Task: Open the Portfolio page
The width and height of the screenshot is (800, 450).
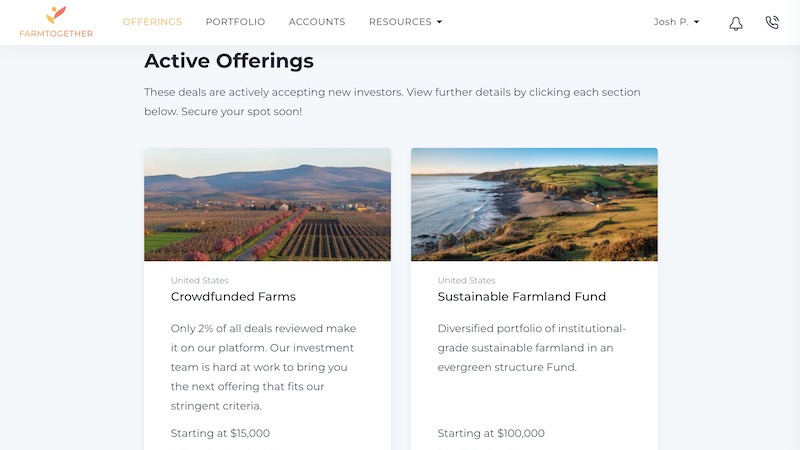Action: coord(235,22)
